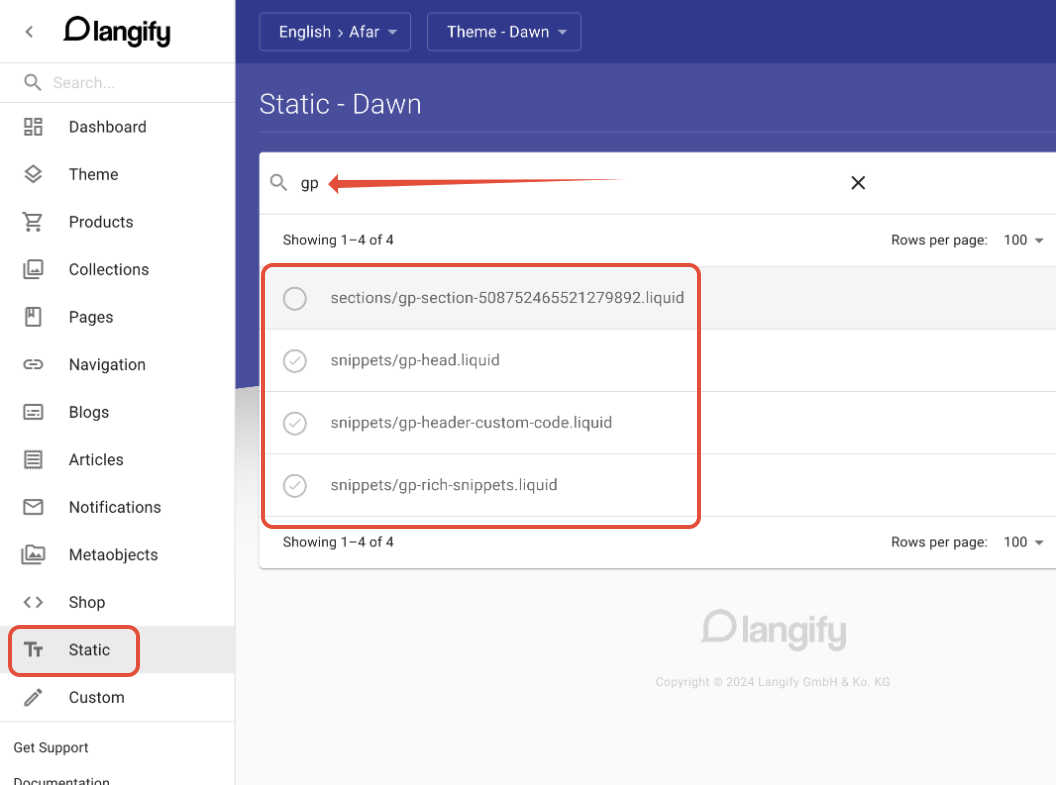Open the Static menu item
Viewport: 1056px width, 785px height.
89,650
